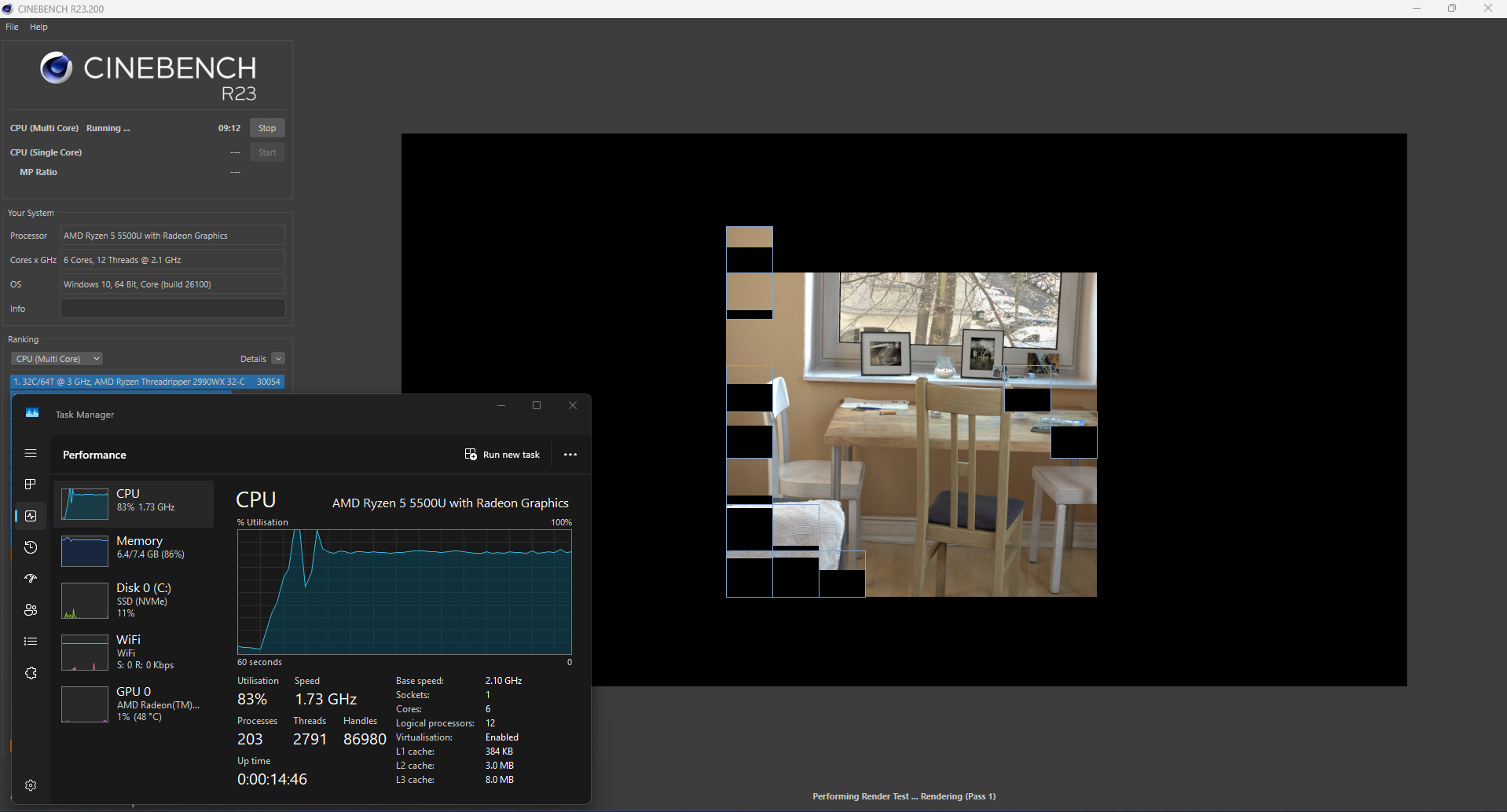Click the 2791 threads value
The width and height of the screenshot is (1507, 812).
[310, 739]
